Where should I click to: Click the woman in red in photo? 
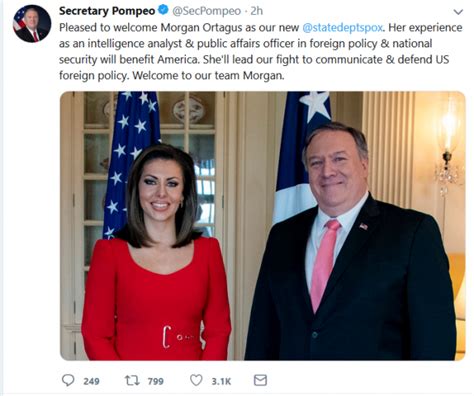[x=157, y=253]
